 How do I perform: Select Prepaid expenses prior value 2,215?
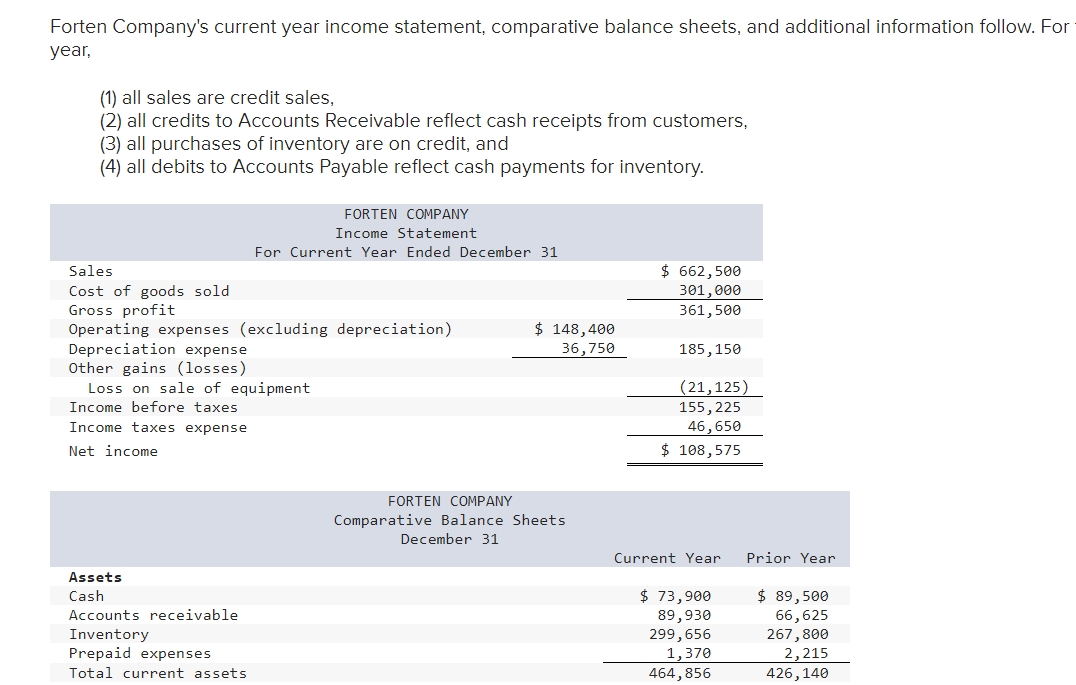coord(806,653)
